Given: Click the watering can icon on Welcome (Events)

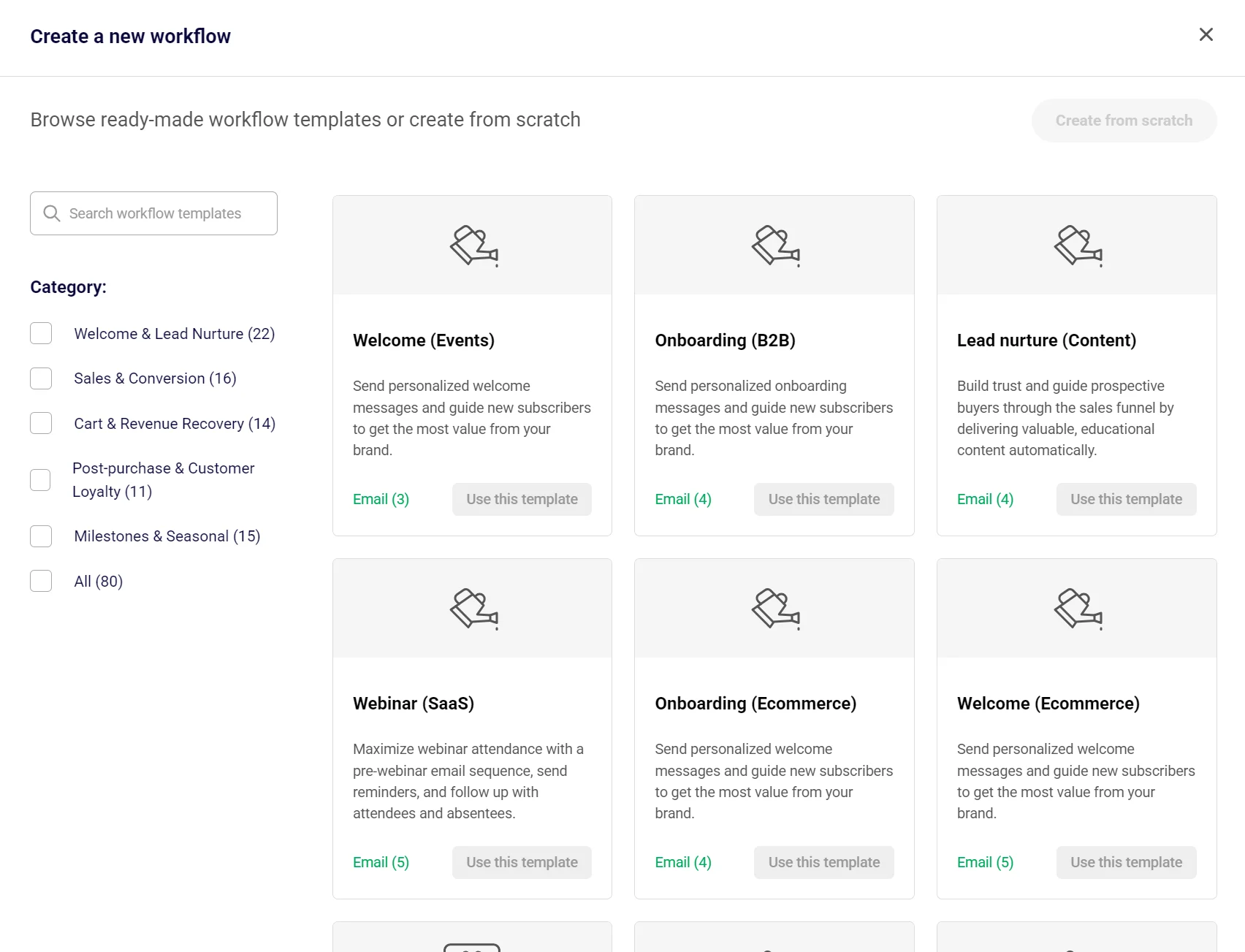Looking at the screenshot, I should point(473,245).
